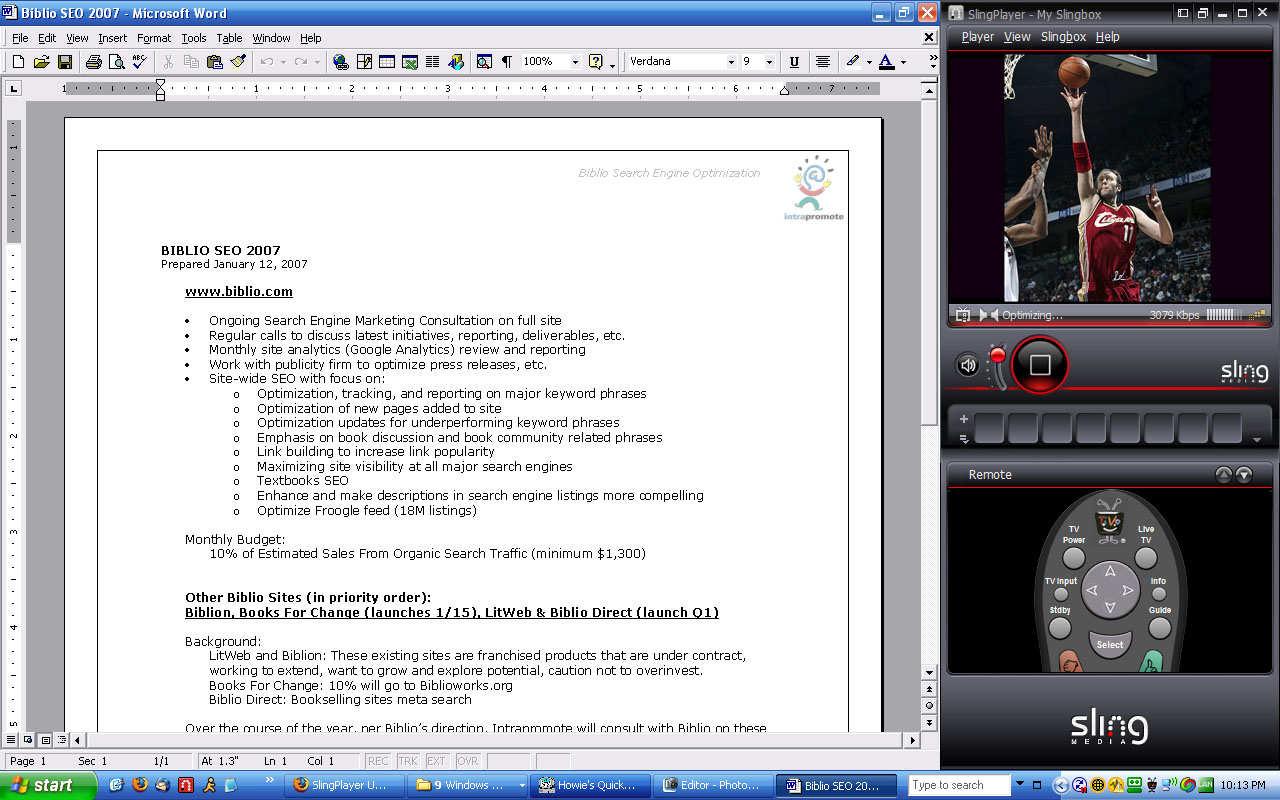Open Print Preview in Word toolbar
Screen dimensions: 1280x800
point(116,62)
